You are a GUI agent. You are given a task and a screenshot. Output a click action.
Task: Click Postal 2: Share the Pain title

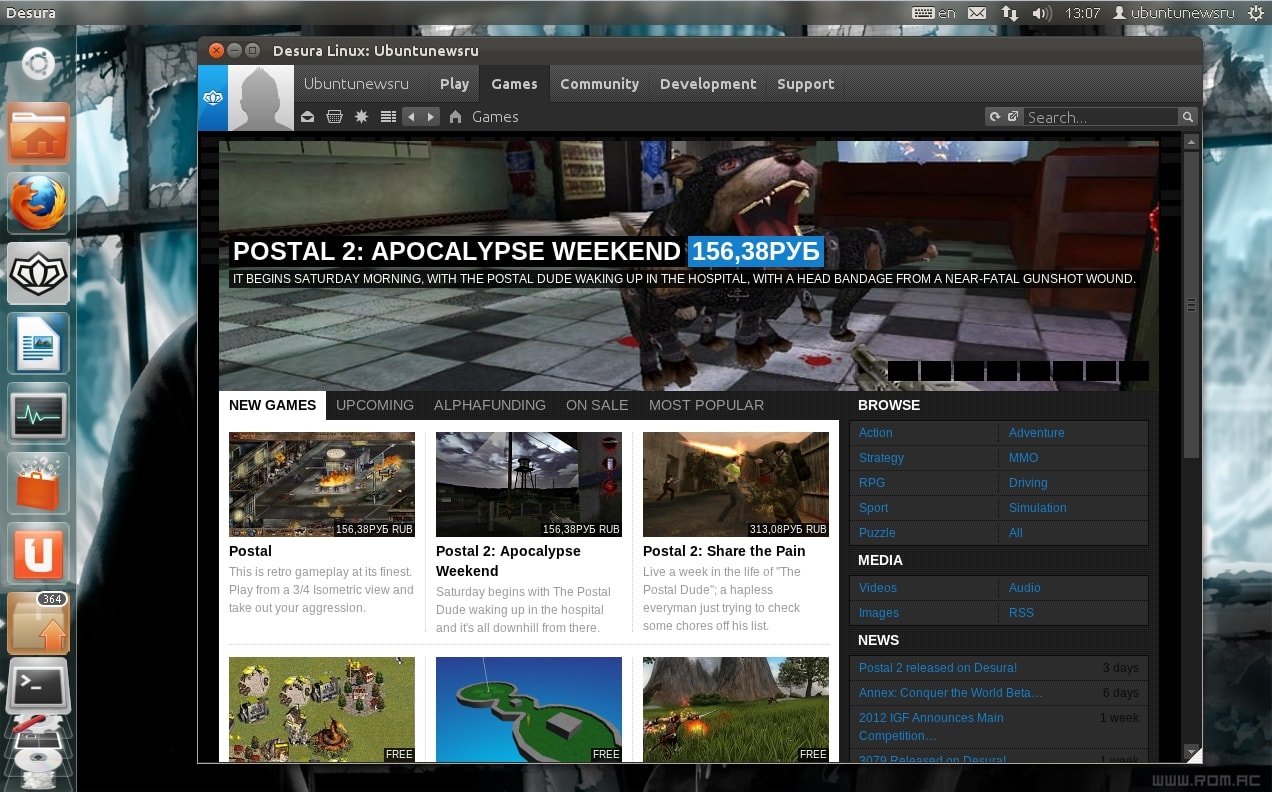click(724, 551)
